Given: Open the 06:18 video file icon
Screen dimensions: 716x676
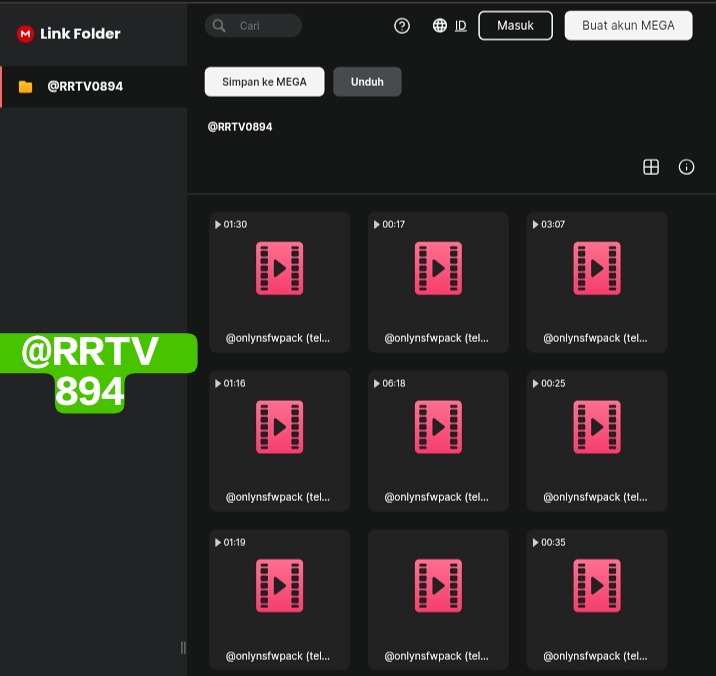Looking at the screenshot, I should (x=438, y=427).
